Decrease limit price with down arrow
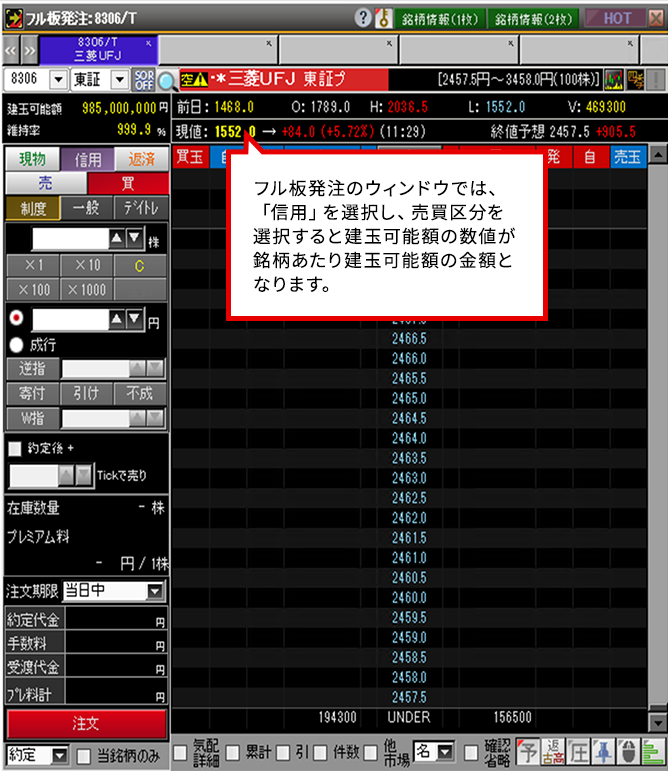The height and width of the screenshot is (771, 668). 134,320
